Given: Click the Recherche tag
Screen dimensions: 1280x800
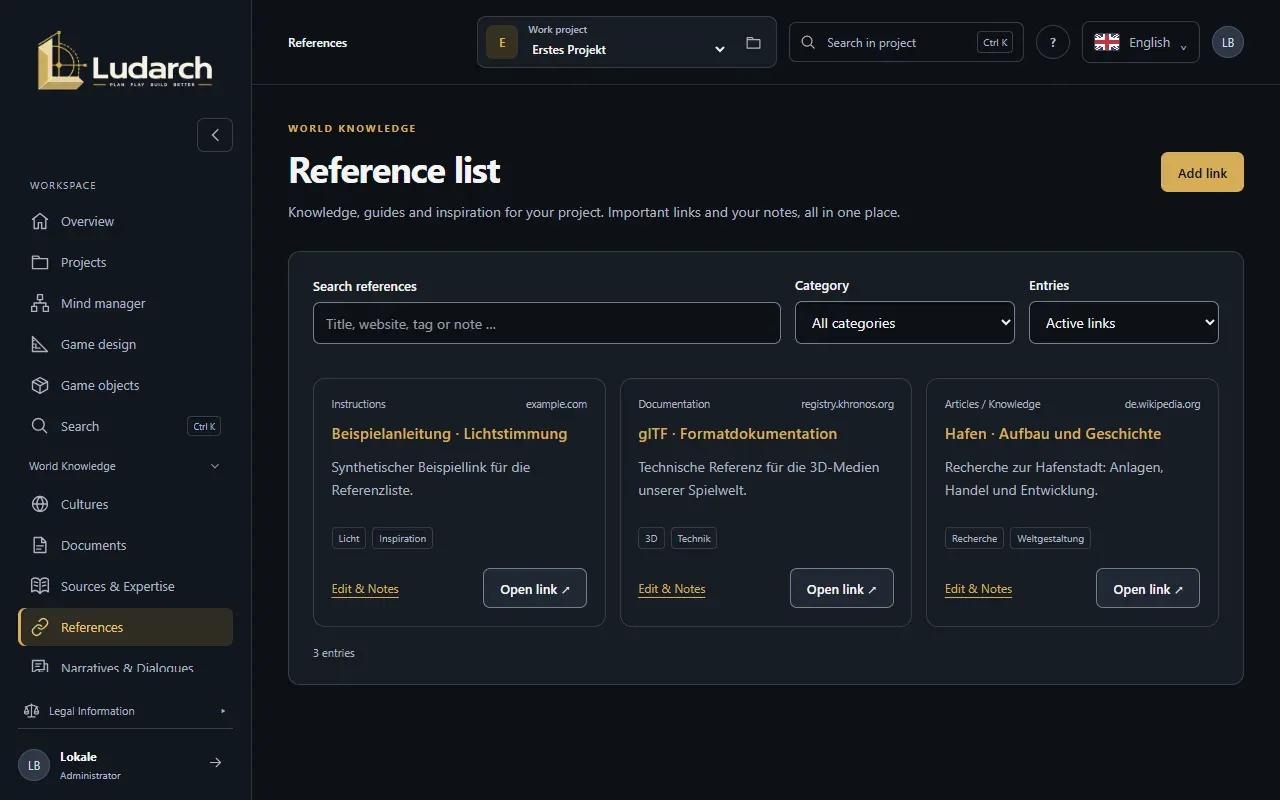Looking at the screenshot, I should [975, 538].
